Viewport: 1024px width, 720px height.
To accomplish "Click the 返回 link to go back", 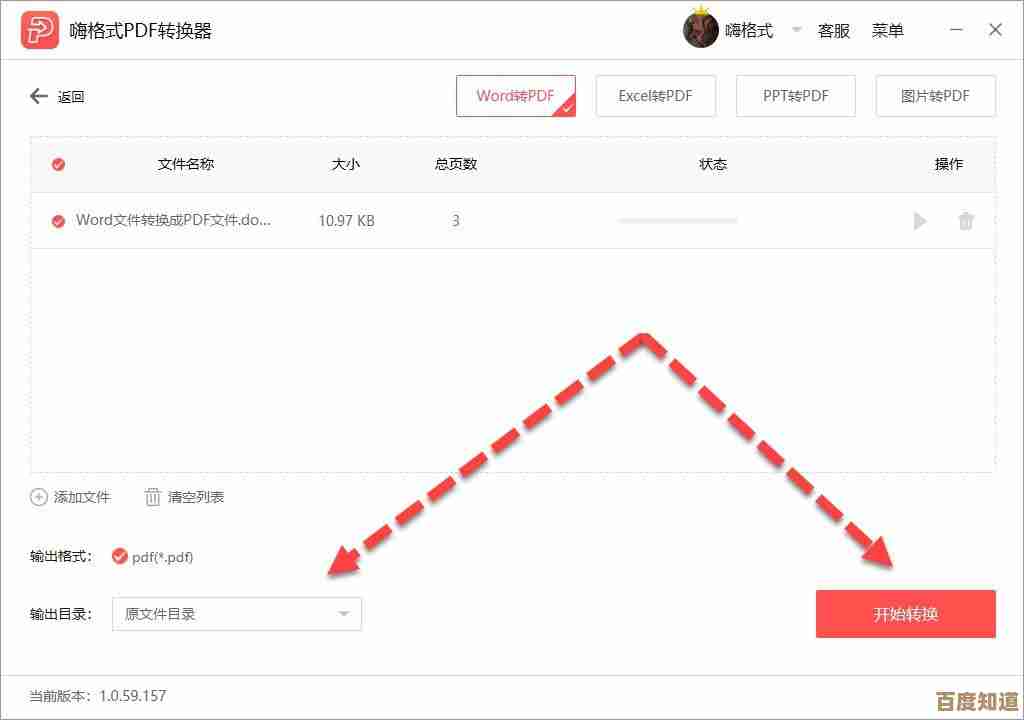I will point(69,96).
